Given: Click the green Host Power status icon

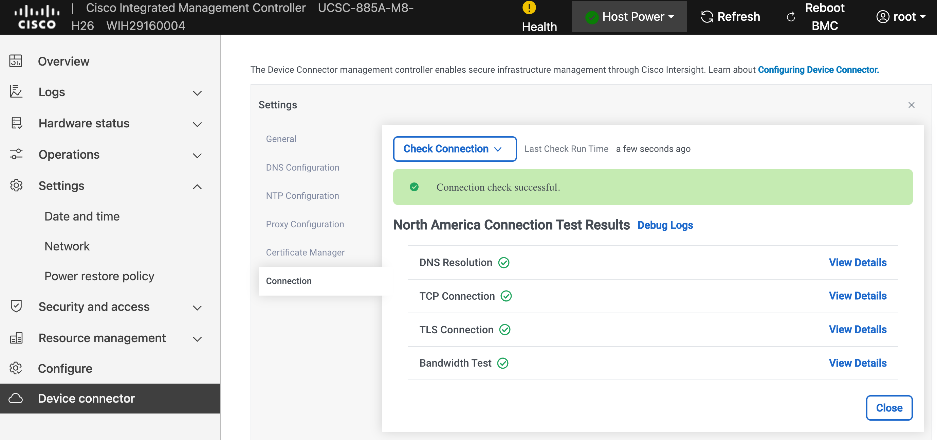Looking at the screenshot, I should 592,17.
